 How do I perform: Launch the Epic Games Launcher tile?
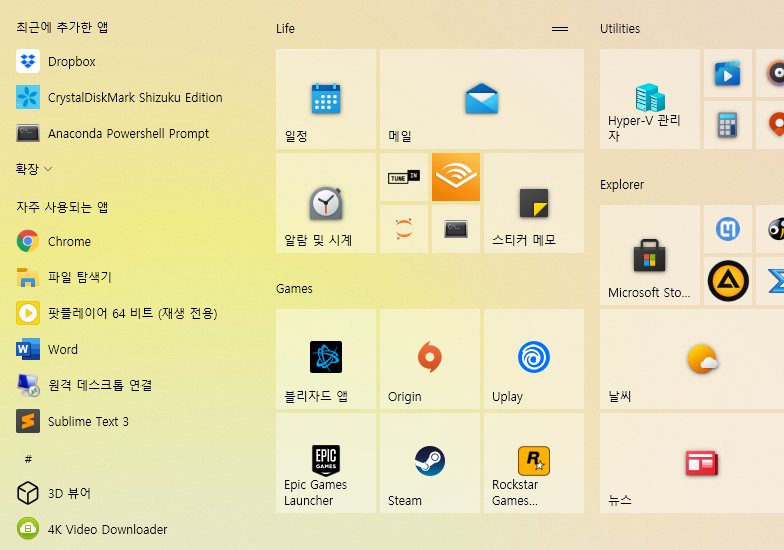(x=326, y=463)
